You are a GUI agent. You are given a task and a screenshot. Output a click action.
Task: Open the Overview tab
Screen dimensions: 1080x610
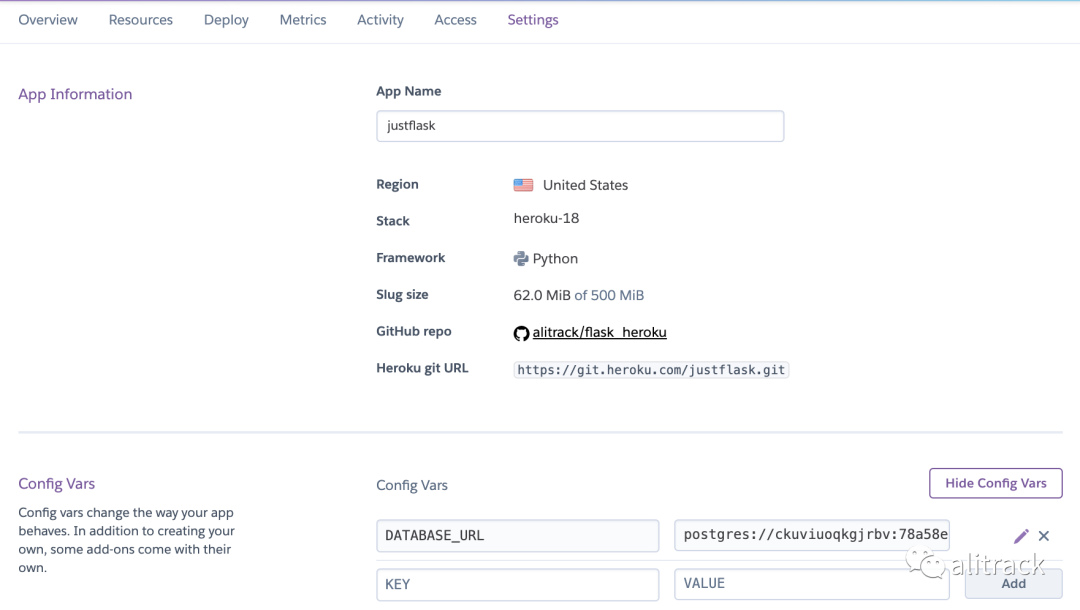pyautogui.click(x=48, y=20)
